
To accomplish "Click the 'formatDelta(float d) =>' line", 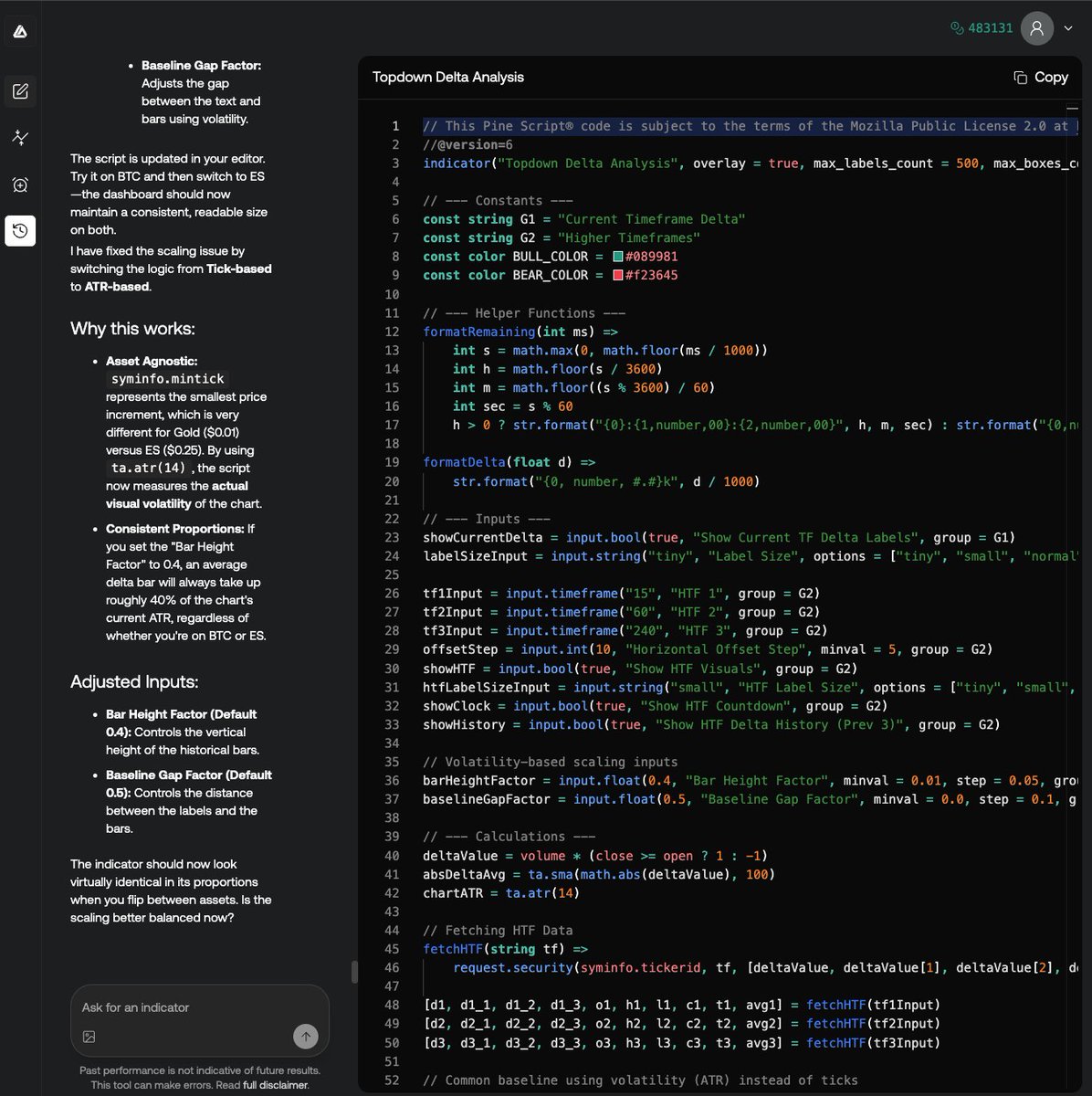I will [509, 462].
